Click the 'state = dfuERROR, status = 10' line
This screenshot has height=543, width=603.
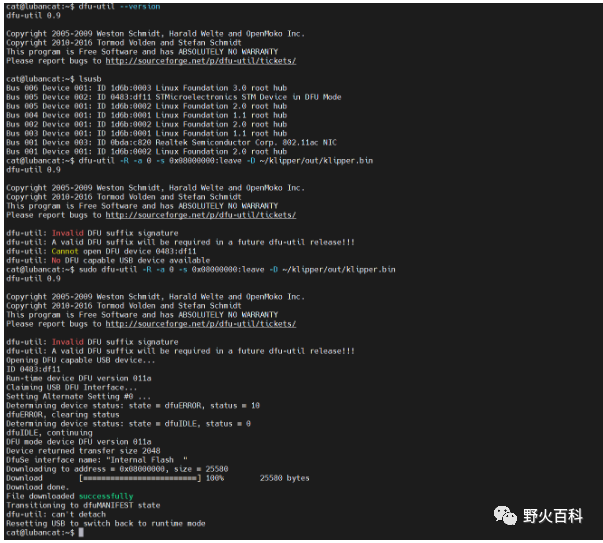tap(133, 405)
